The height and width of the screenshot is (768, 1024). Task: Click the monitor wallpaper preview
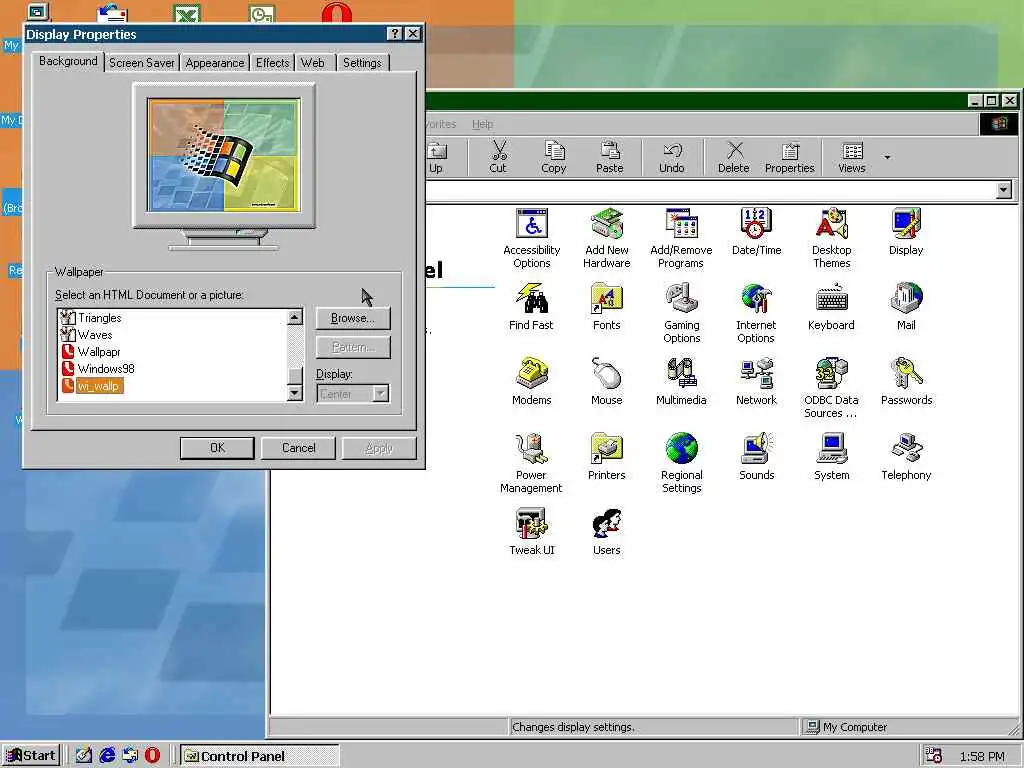224,155
